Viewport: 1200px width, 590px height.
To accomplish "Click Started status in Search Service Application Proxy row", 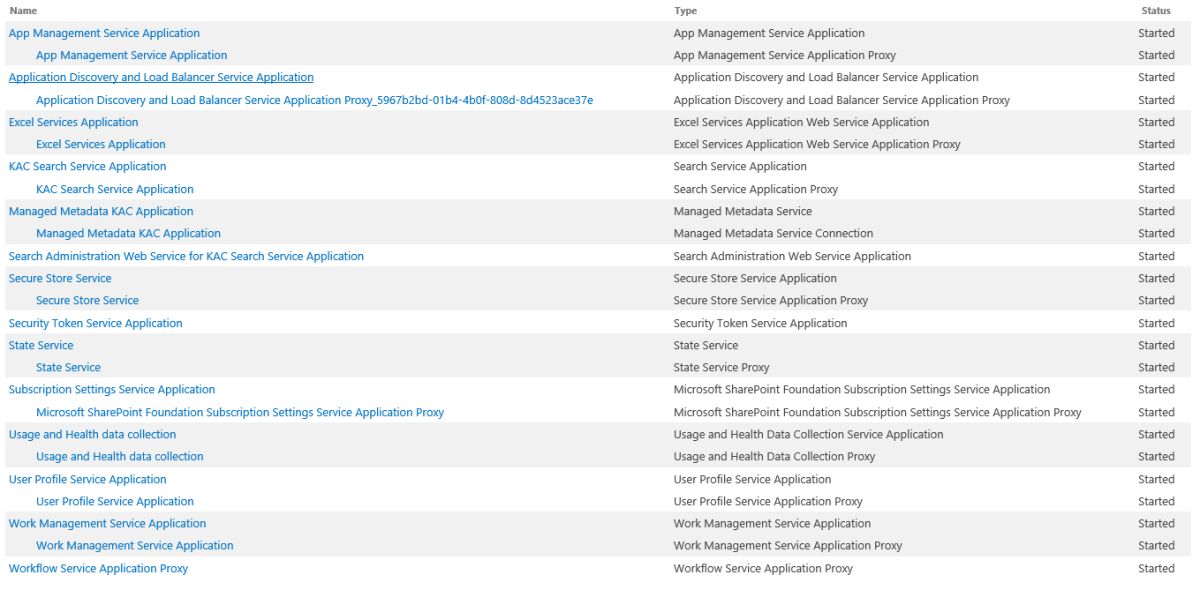I will coord(1156,189).
